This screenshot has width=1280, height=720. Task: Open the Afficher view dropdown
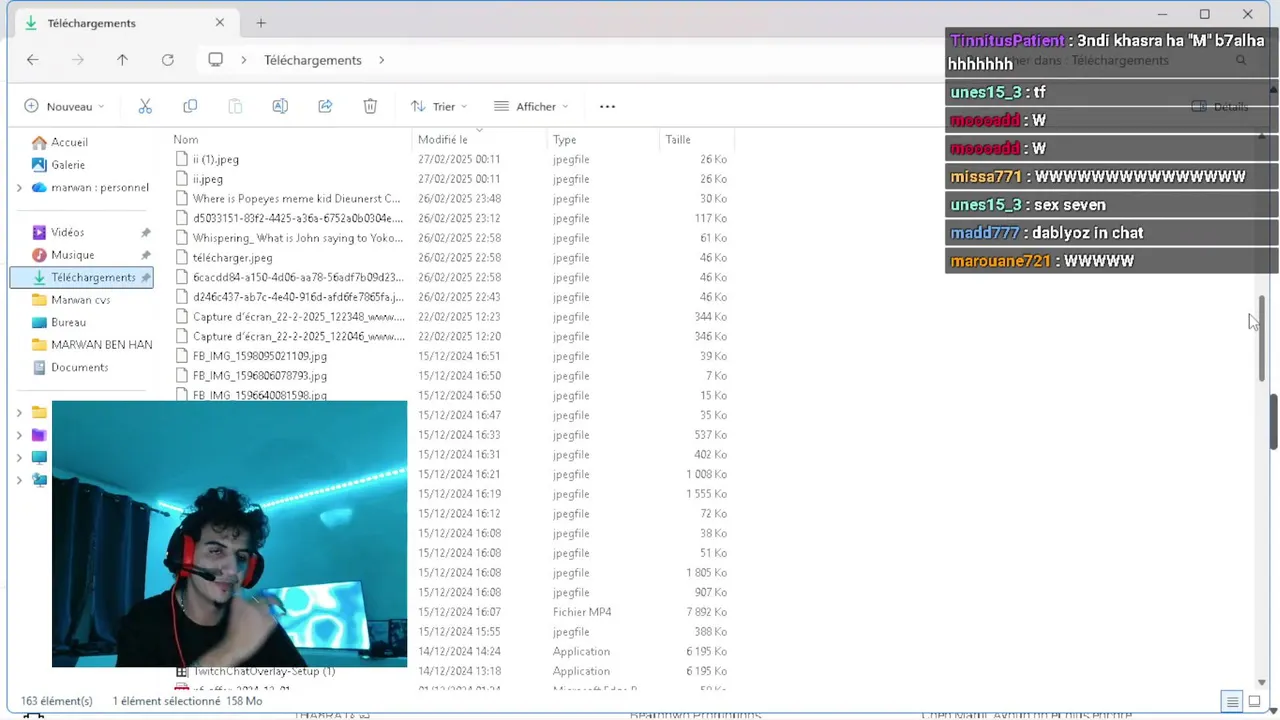pyautogui.click(x=531, y=106)
